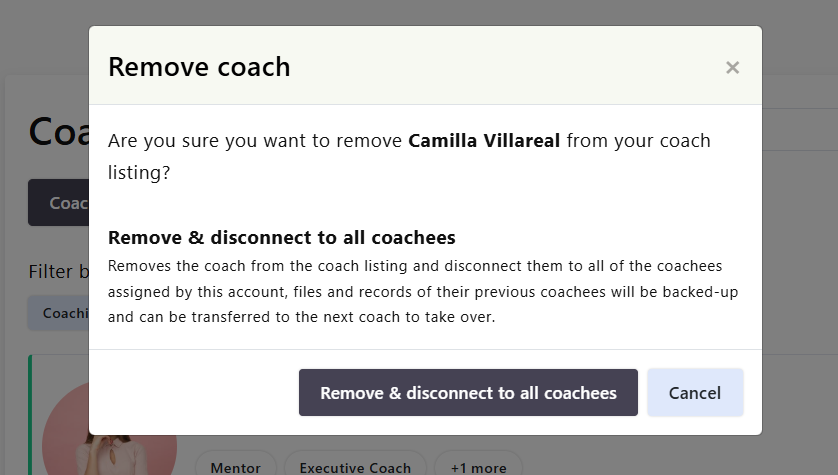Viewport: 838px width, 475px height.
Task: Click the dialog footer left of Remove button
Action: coord(190,393)
